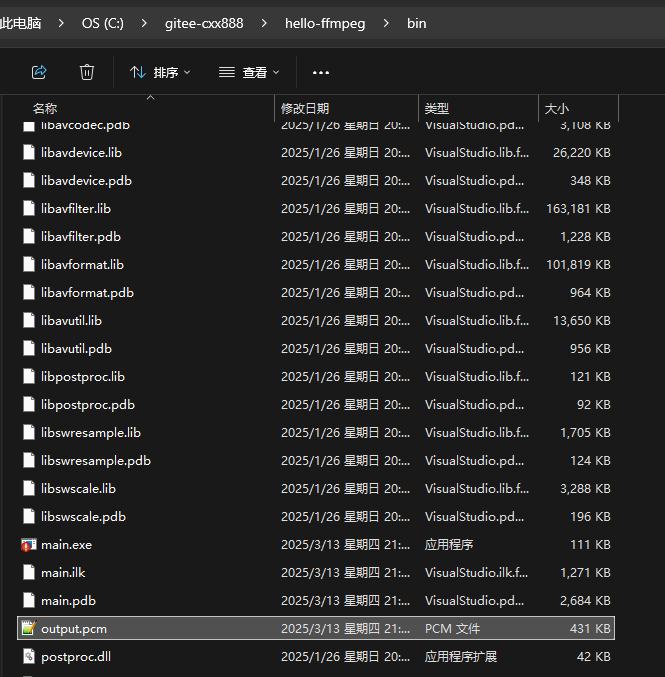This screenshot has width=665, height=677.
Task: Navigate to gitee-cxx888 in breadcrumb
Action: (204, 23)
